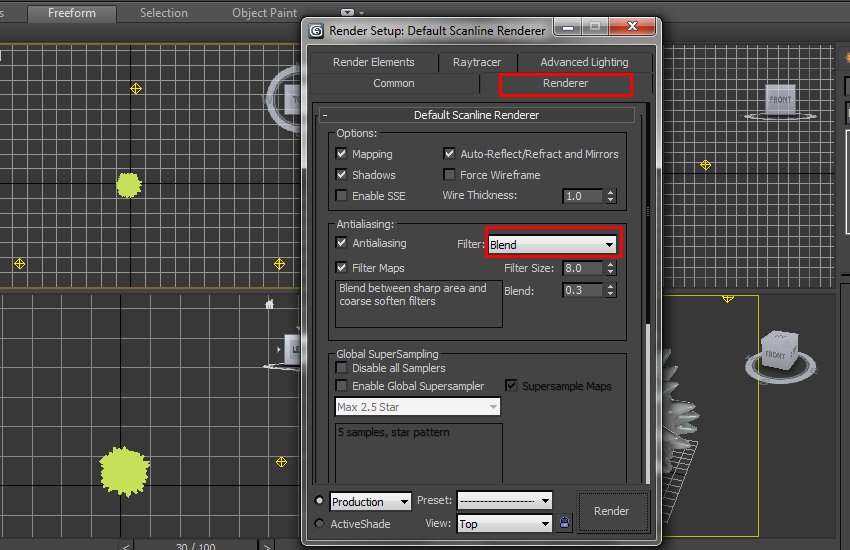Select the ActiveShade radio button

[x=319, y=523]
